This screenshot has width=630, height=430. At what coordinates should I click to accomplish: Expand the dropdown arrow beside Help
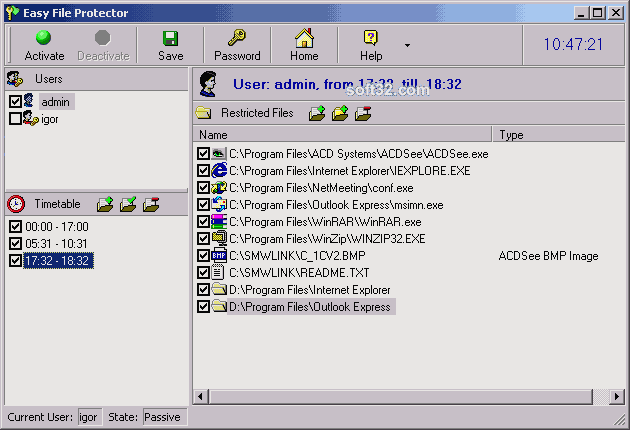pos(407,45)
